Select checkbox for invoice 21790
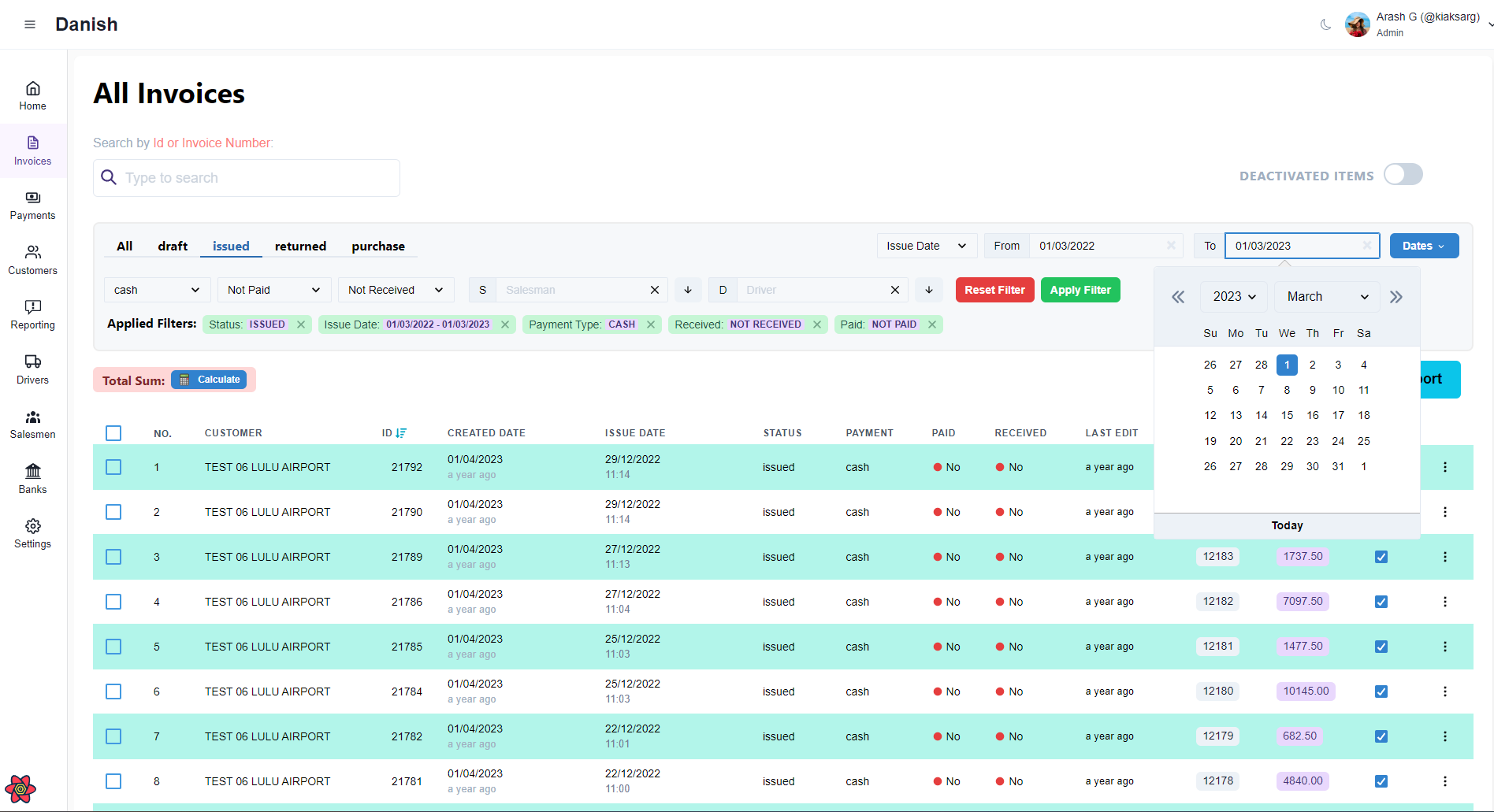The height and width of the screenshot is (812, 1494). click(113, 512)
